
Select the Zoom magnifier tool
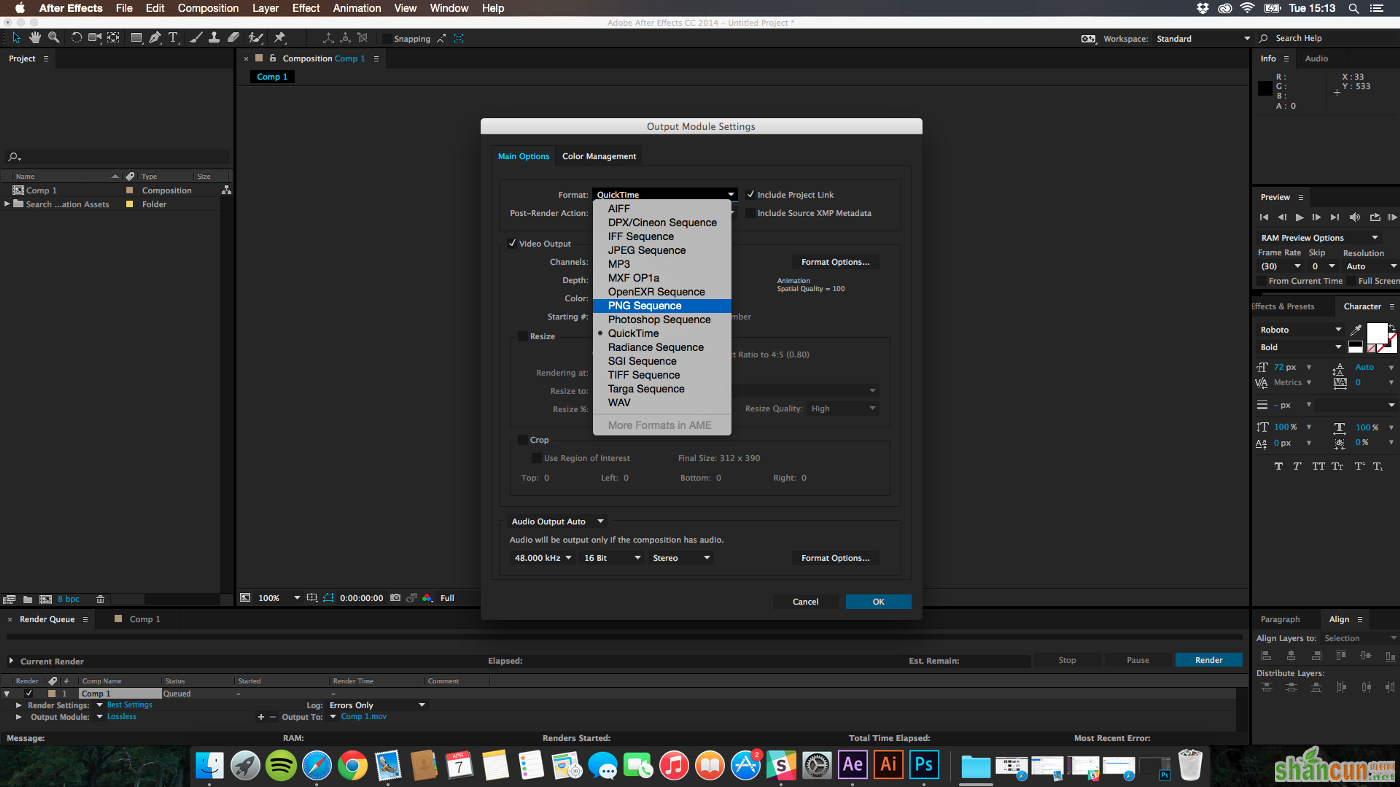53,38
